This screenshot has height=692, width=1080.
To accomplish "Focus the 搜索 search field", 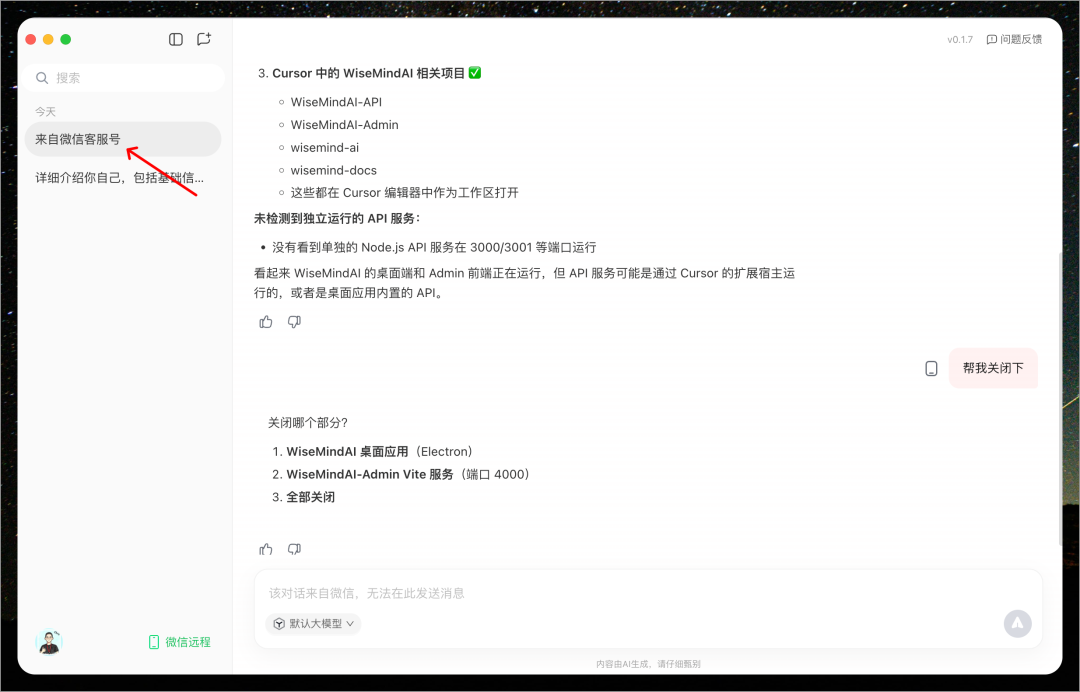I will (123, 78).
